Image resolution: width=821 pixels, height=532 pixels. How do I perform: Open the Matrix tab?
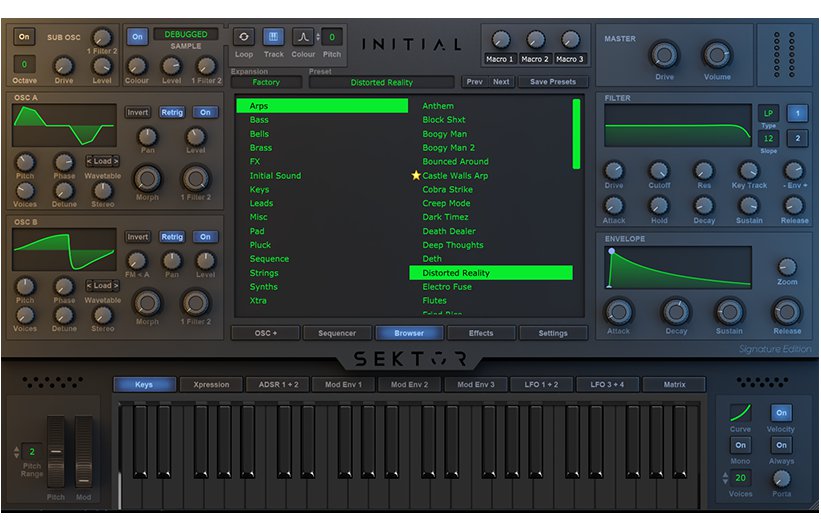674,384
